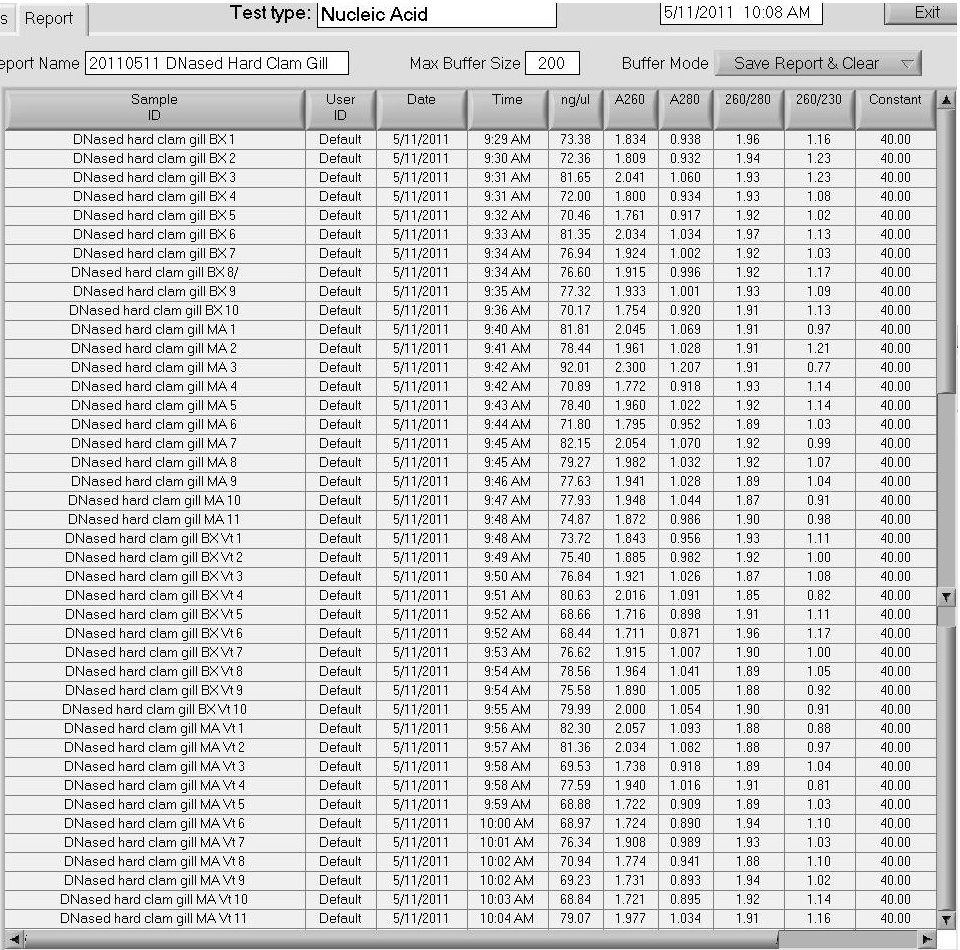Click the scroll down arrow at bottom right
This screenshot has height=950, width=960.
(946, 919)
